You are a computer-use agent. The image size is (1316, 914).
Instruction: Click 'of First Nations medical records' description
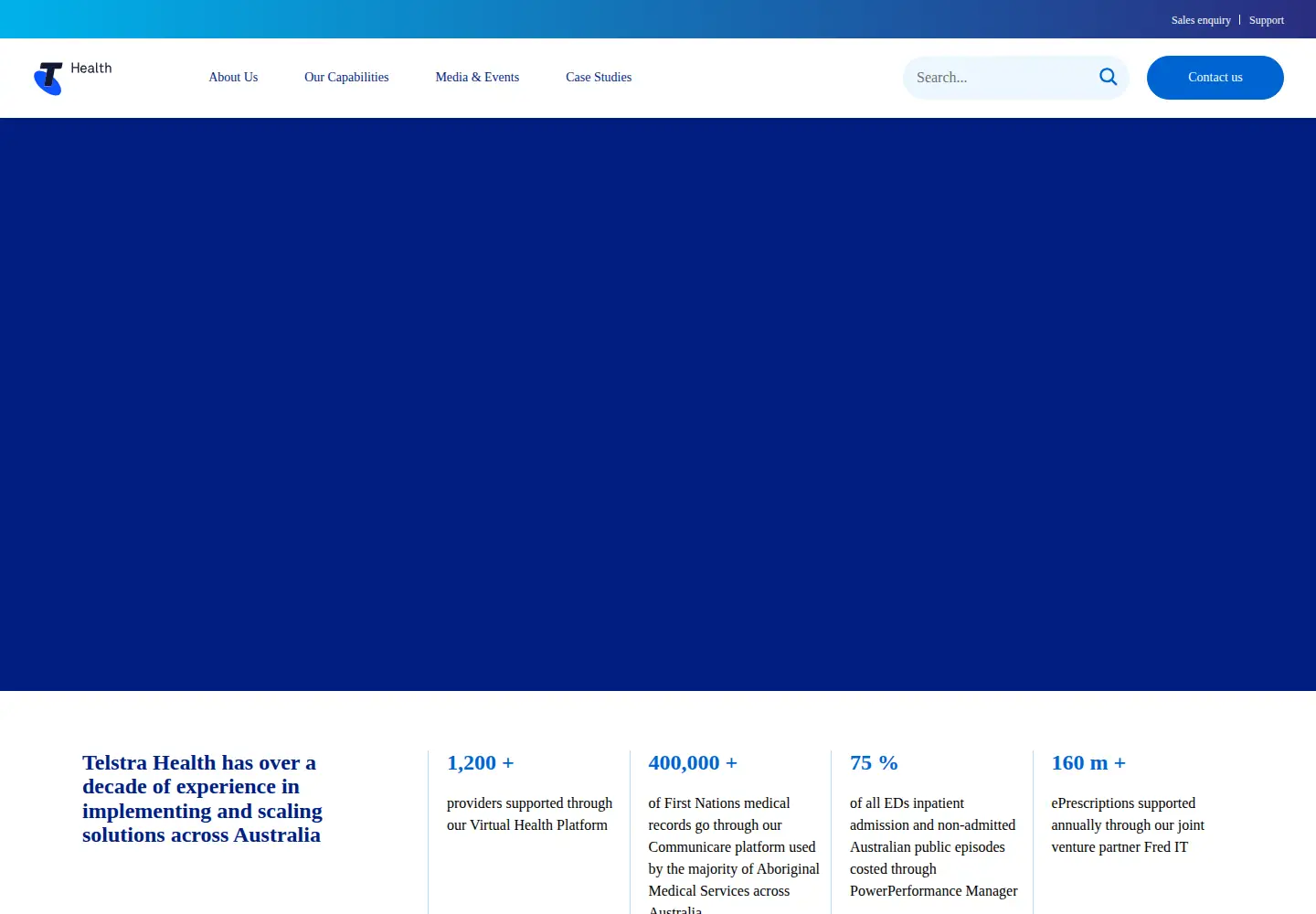pos(734,853)
